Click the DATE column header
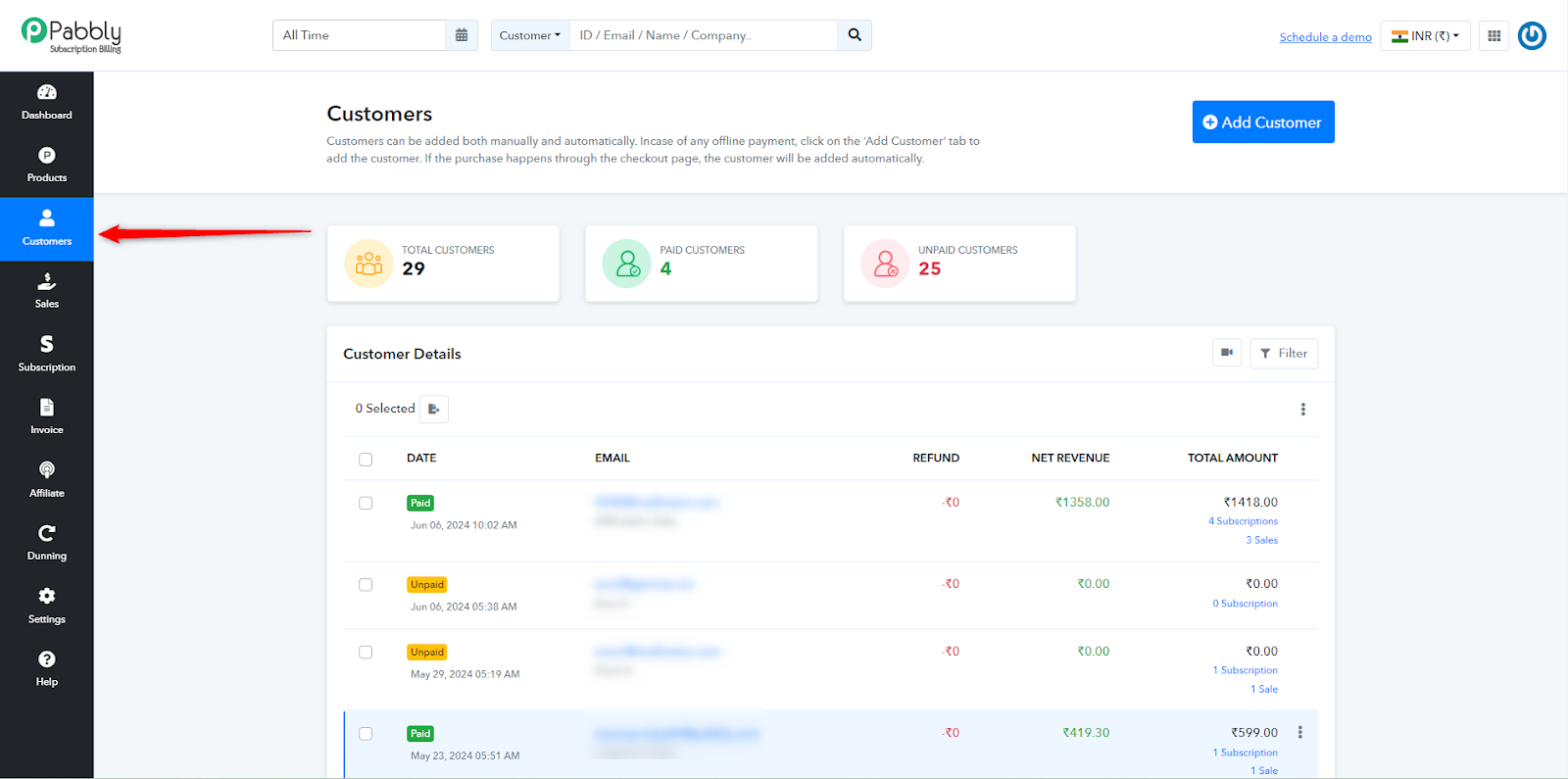The image size is (1568, 779). click(421, 458)
